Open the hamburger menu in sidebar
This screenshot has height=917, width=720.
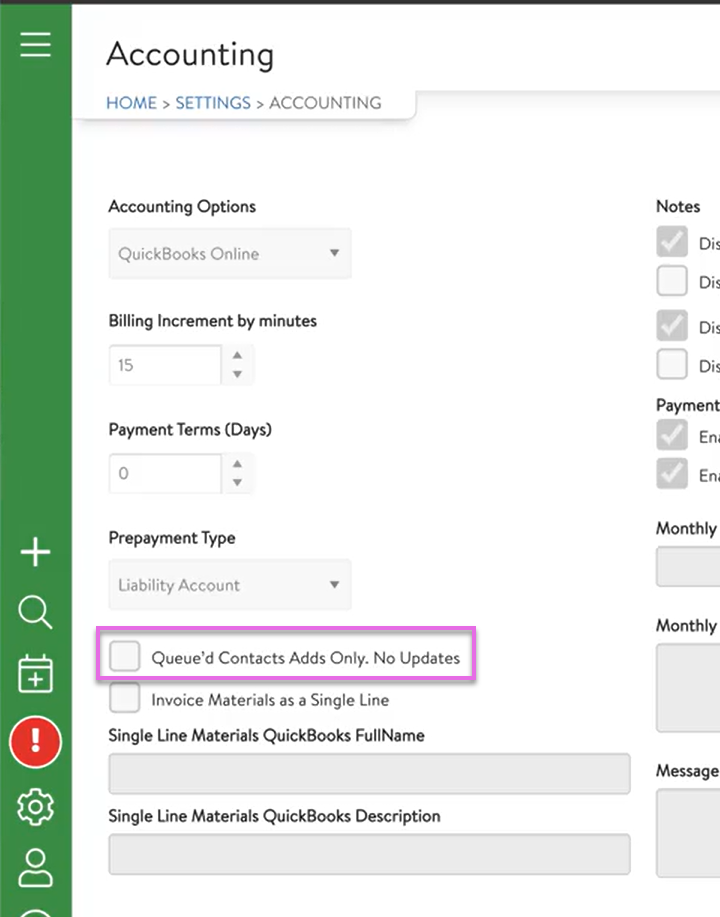pyautogui.click(x=35, y=45)
